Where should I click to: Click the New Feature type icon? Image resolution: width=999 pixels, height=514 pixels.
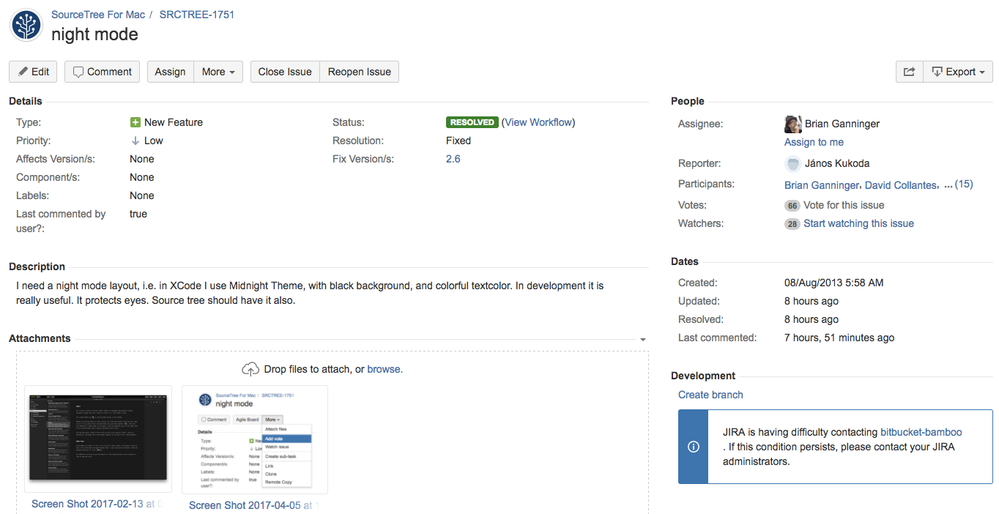135,122
